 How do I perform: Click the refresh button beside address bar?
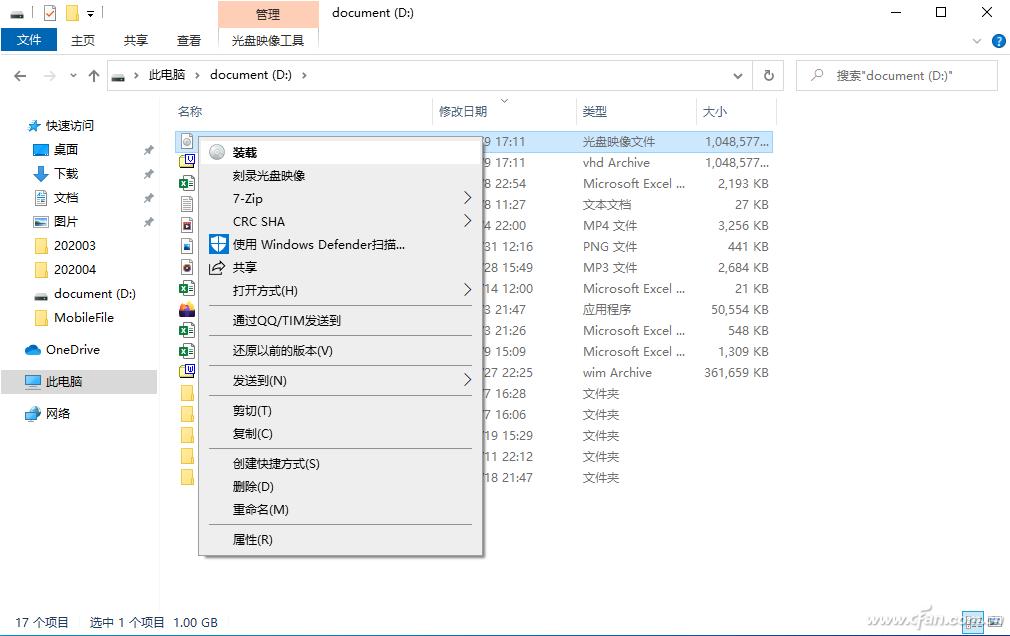tap(768, 75)
